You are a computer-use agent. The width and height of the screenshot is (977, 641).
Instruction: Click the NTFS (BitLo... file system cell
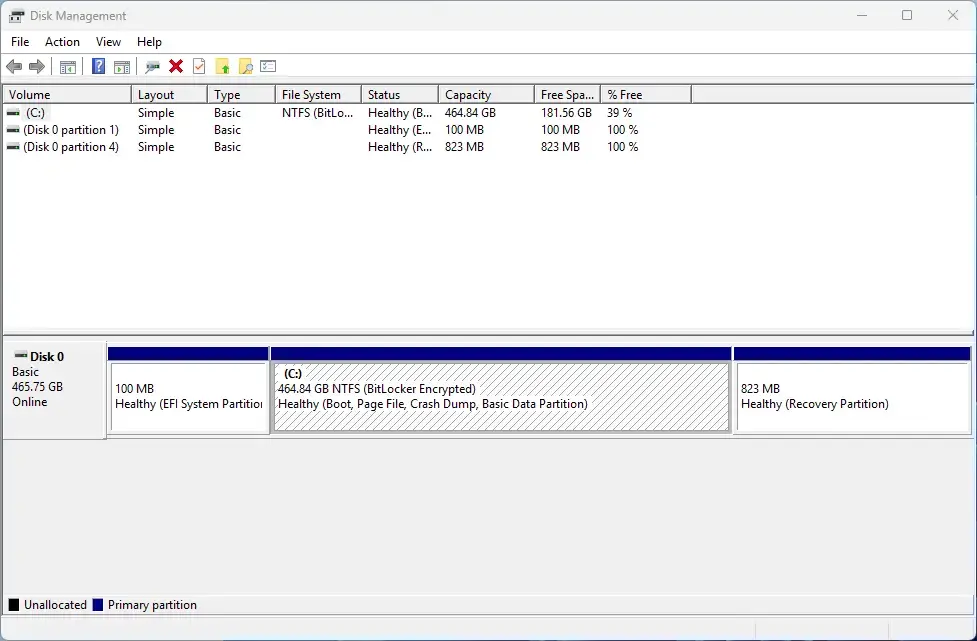[x=318, y=113]
